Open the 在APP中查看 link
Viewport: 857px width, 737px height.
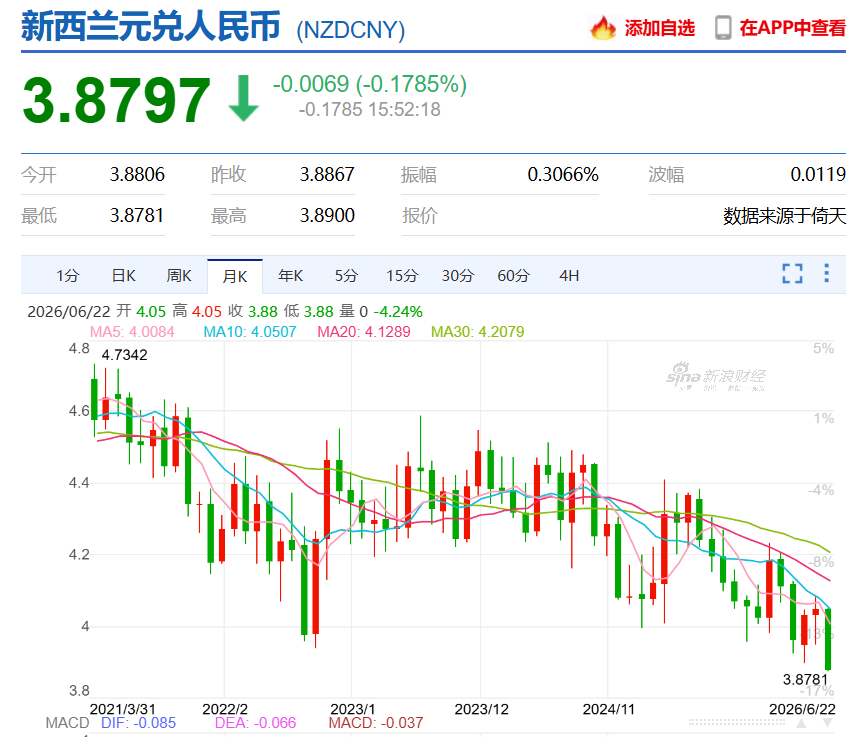[793, 28]
